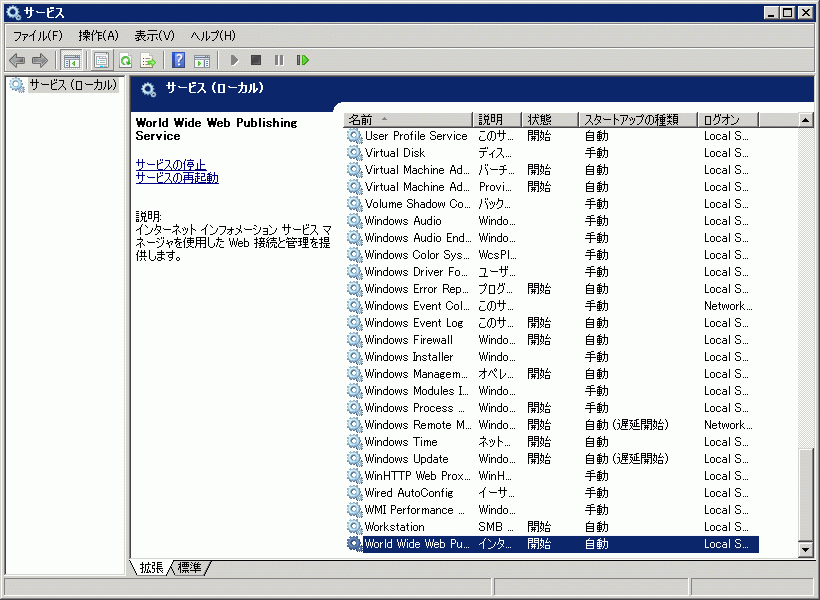The height and width of the screenshot is (600, 820).
Task: Click the サービスの停止 link
Action: [x=170, y=164]
